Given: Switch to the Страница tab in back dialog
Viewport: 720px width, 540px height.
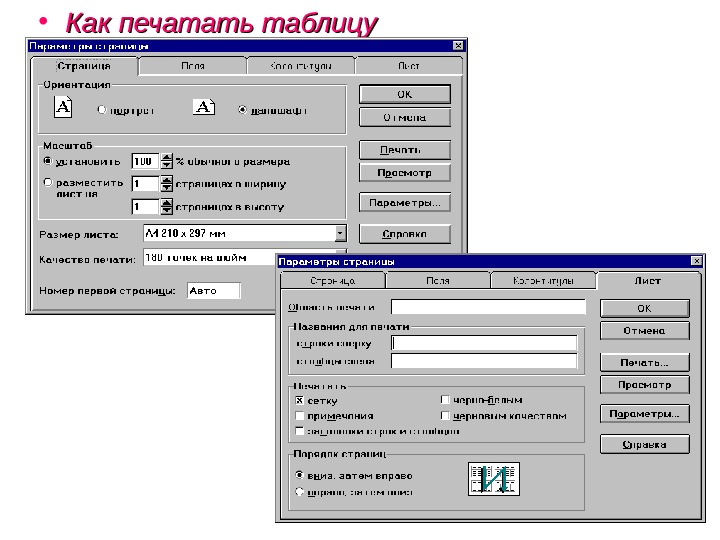Looking at the screenshot, I should pyautogui.click(x=84, y=66).
